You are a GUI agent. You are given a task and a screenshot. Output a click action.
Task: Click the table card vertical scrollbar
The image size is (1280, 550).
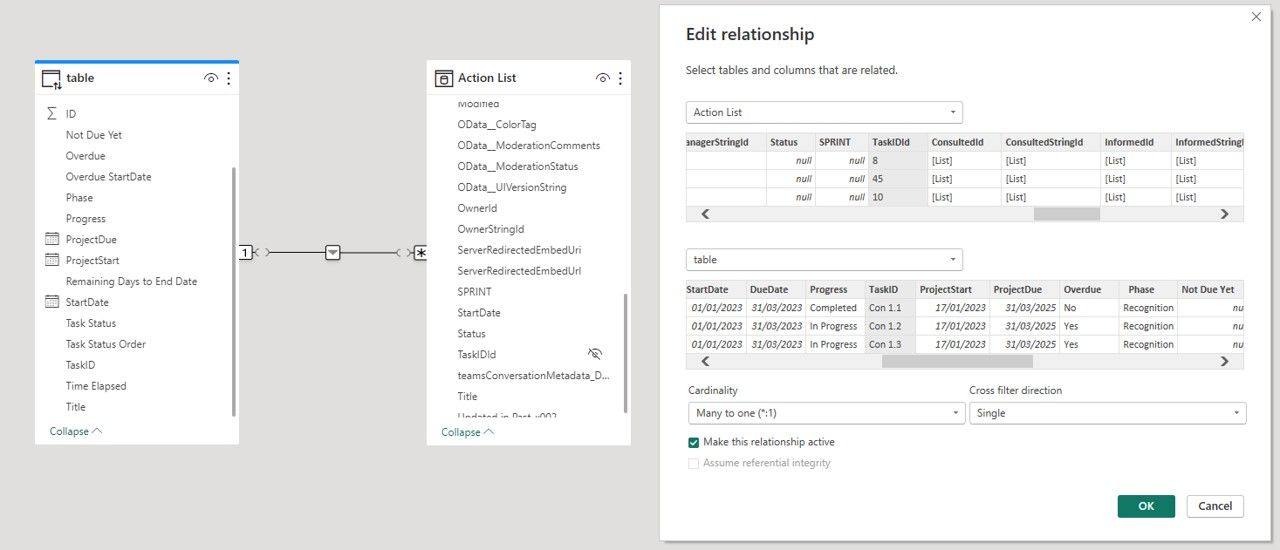point(234,291)
